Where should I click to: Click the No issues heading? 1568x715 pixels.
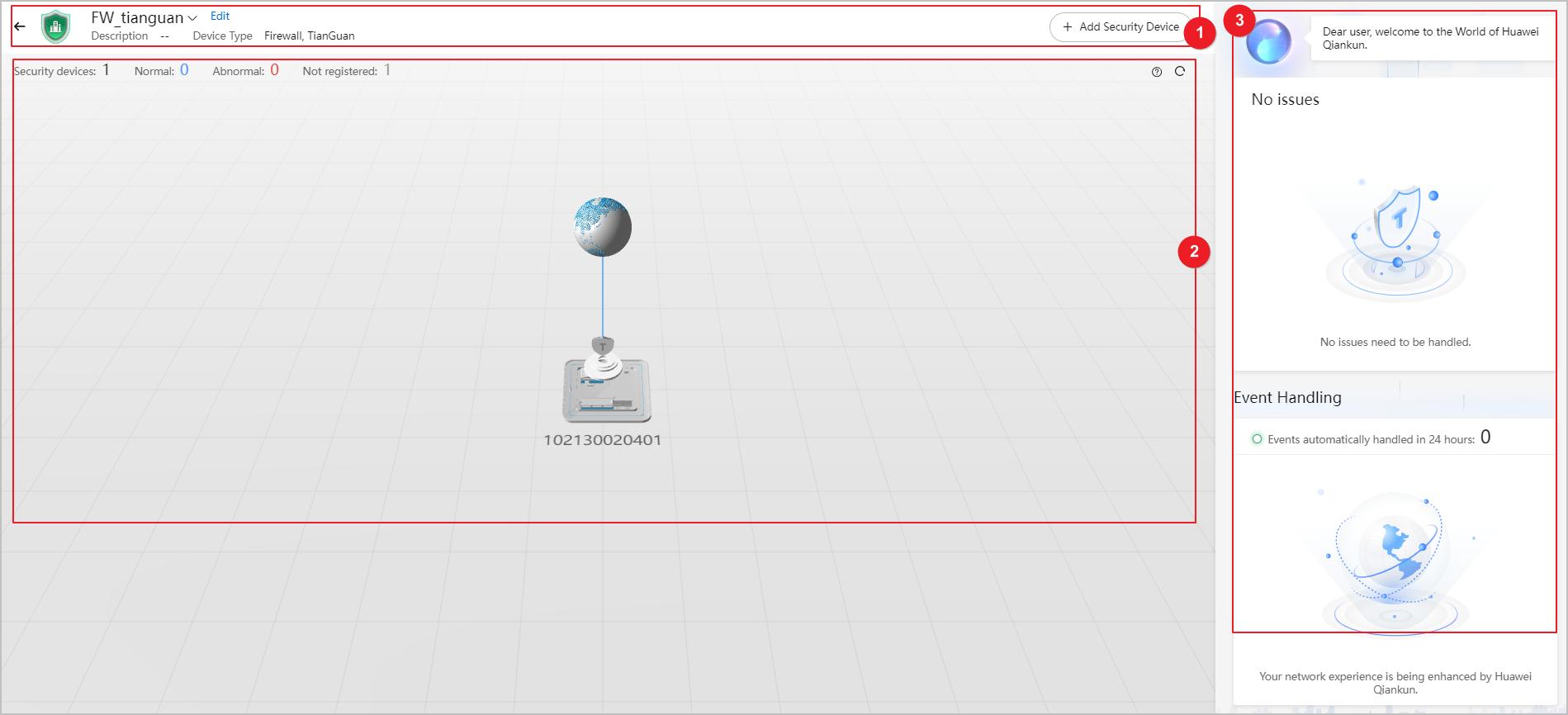click(x=1285, y=99)
